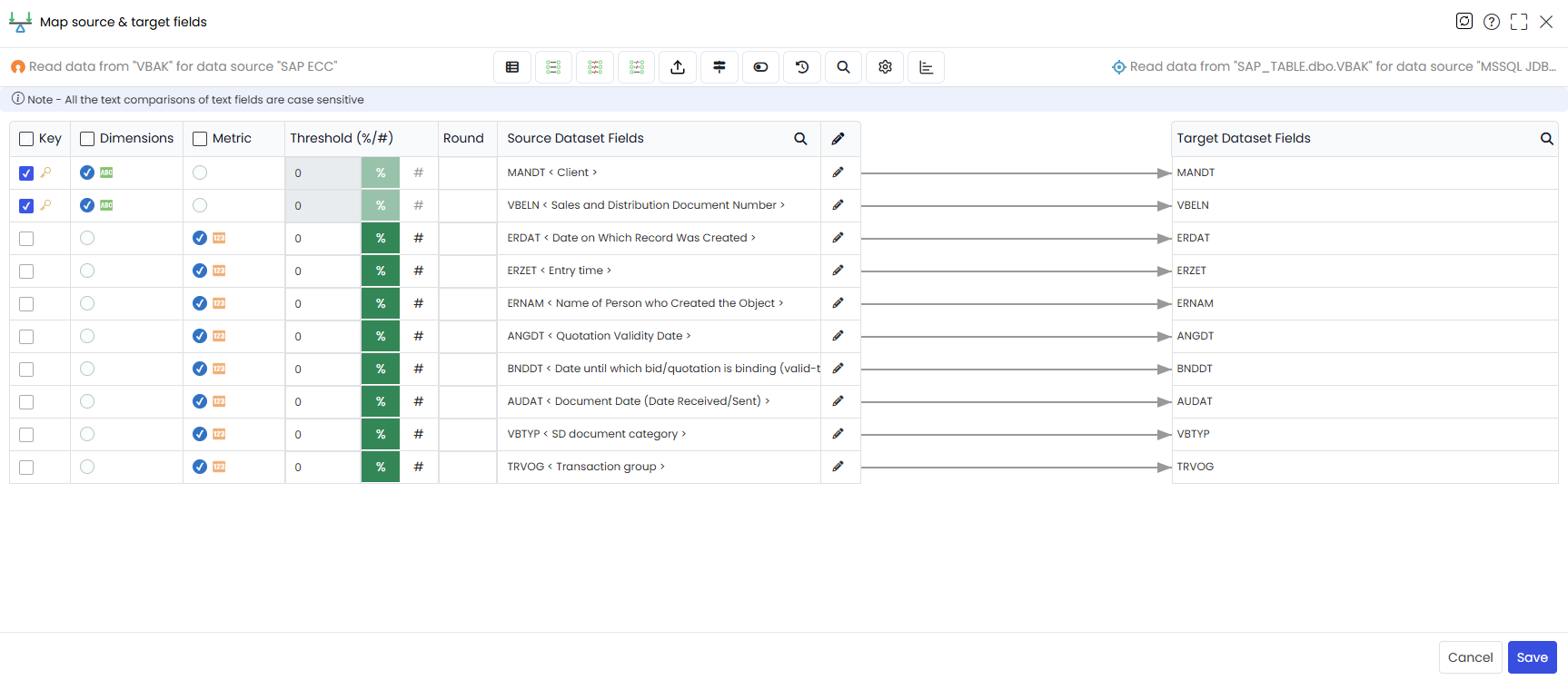This screenshot has height=680, width=1568.
Task: Uncheck the Key checkbox for MANDT
Action: (x=26, y=173)
